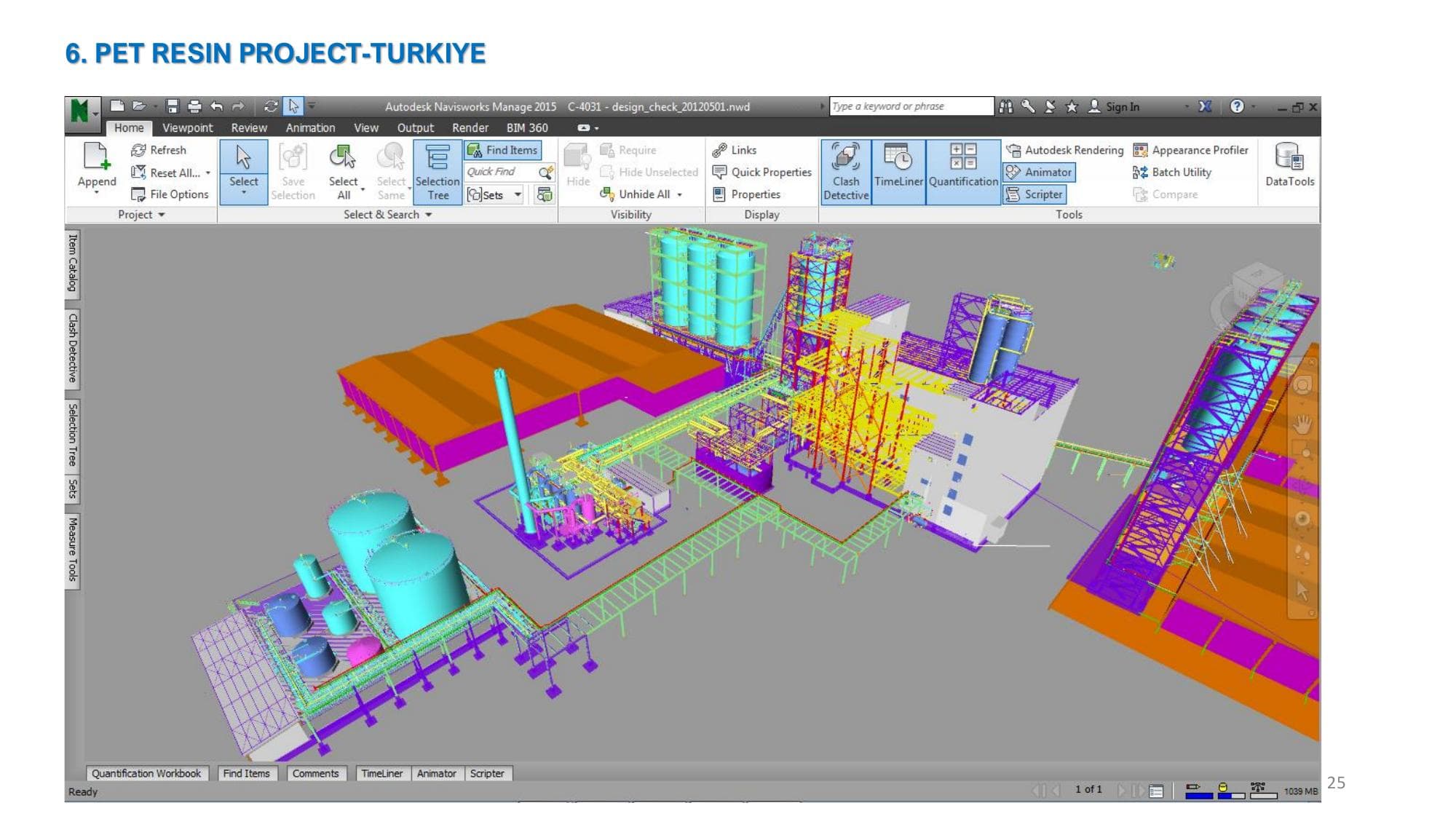Click the Undo arrow icon
This screenshot has width=1456, height=819.
216,106
